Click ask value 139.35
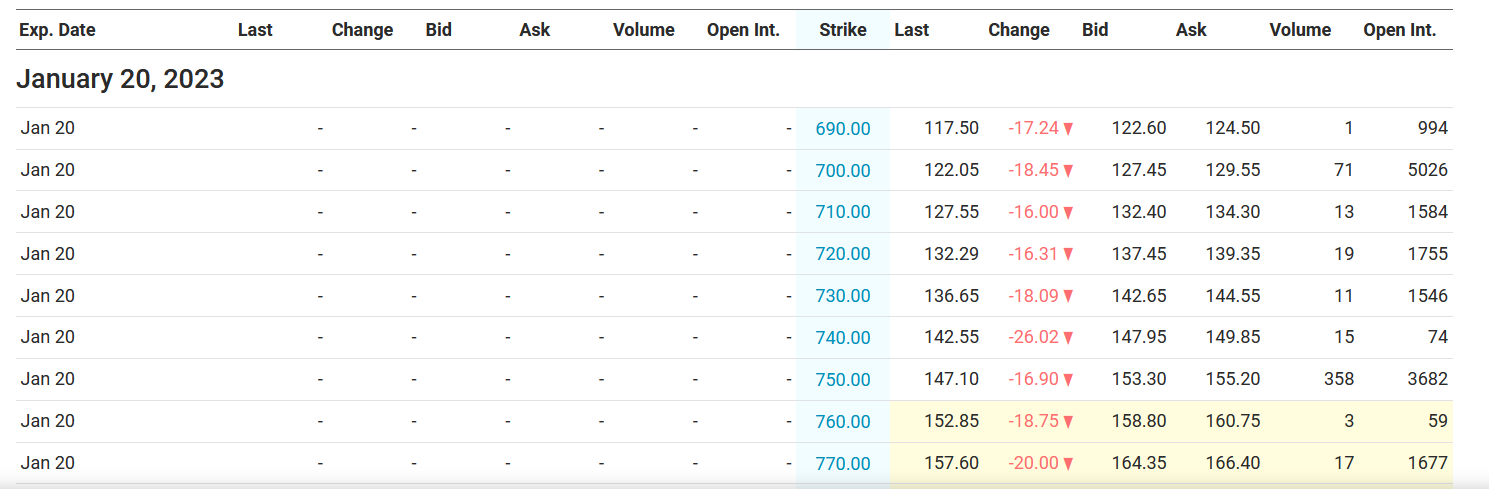1489x495 pixels. [1233, 254]
